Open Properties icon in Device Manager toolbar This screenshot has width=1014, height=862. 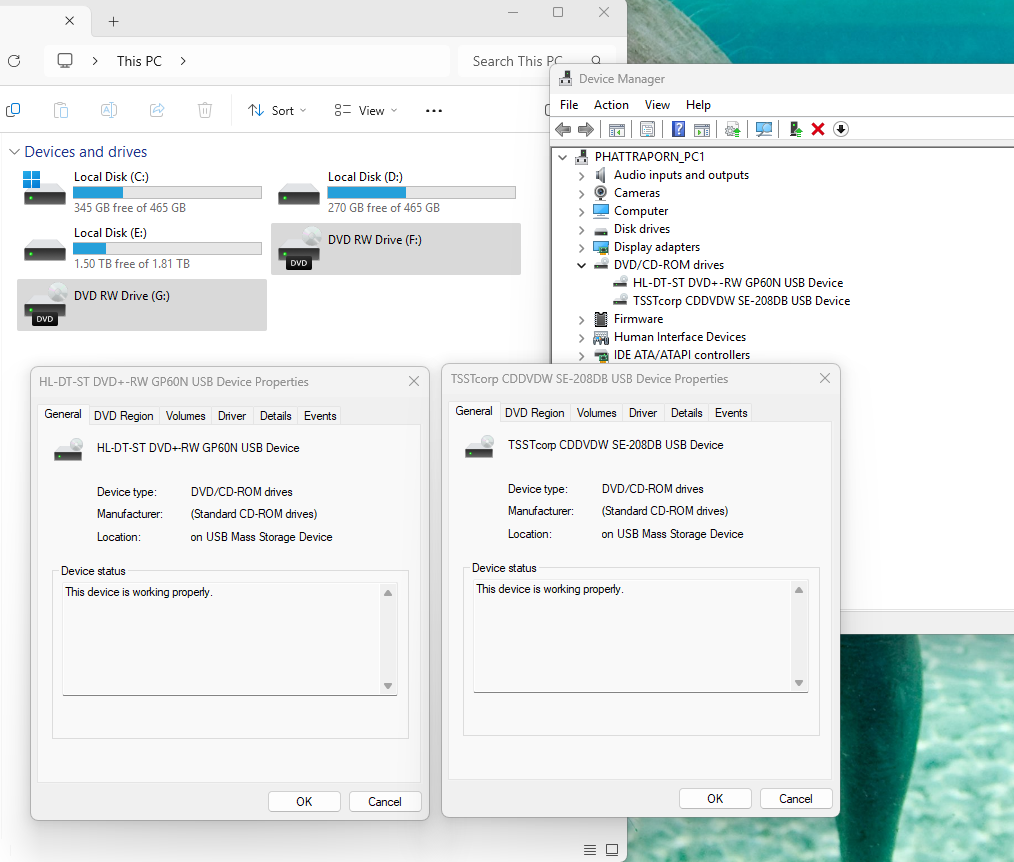[x=647, y=129]
